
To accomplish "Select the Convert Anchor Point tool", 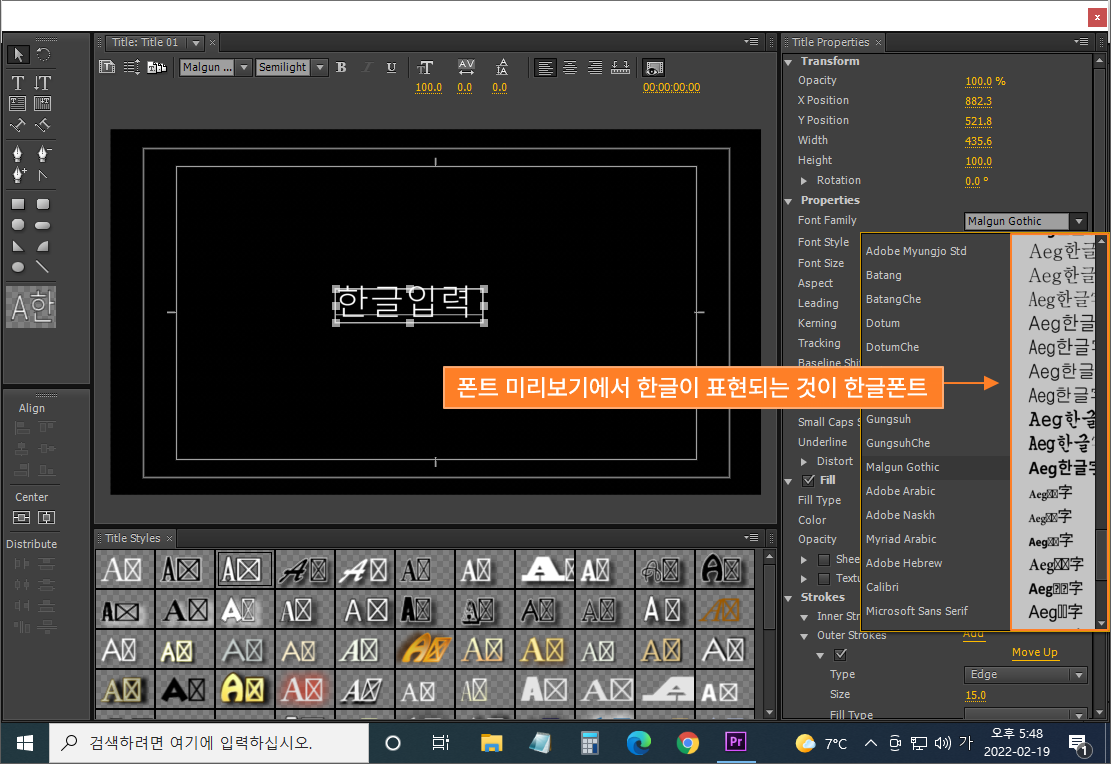I will (x=43, y=175).
